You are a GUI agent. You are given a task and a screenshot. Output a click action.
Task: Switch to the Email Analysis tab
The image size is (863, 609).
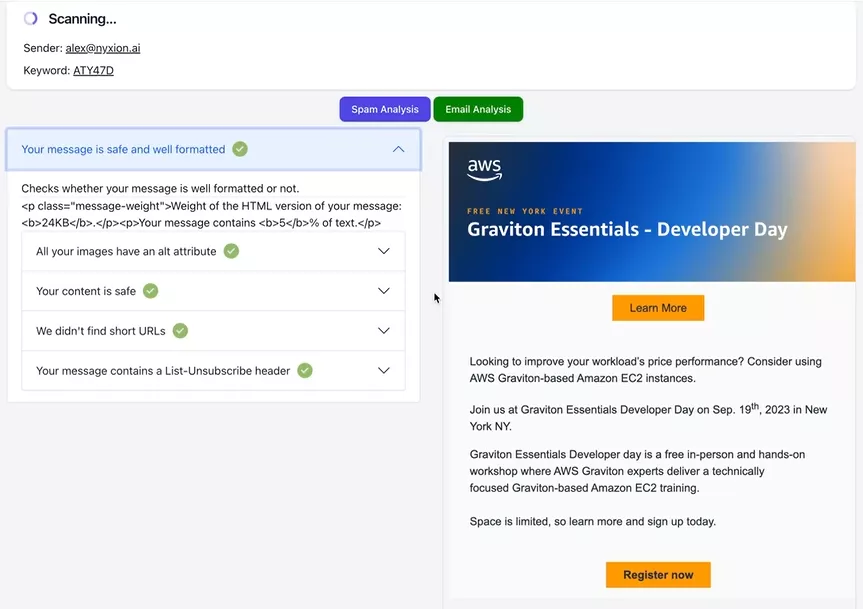478,109
